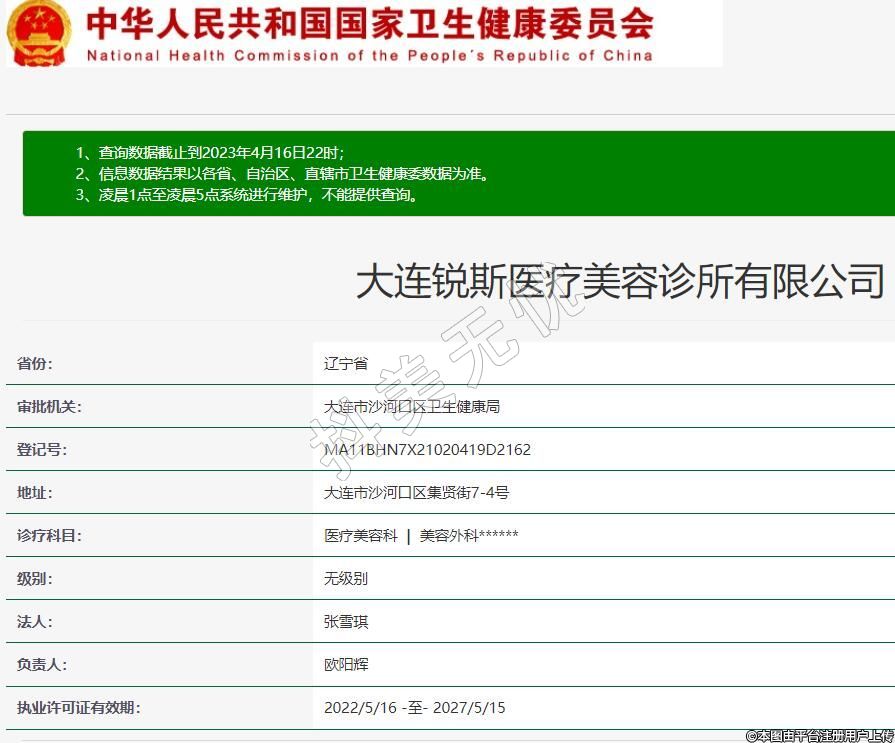Click the 医疗美容科 department entry
Screen dimensions: 895x743
pos(361,536)
